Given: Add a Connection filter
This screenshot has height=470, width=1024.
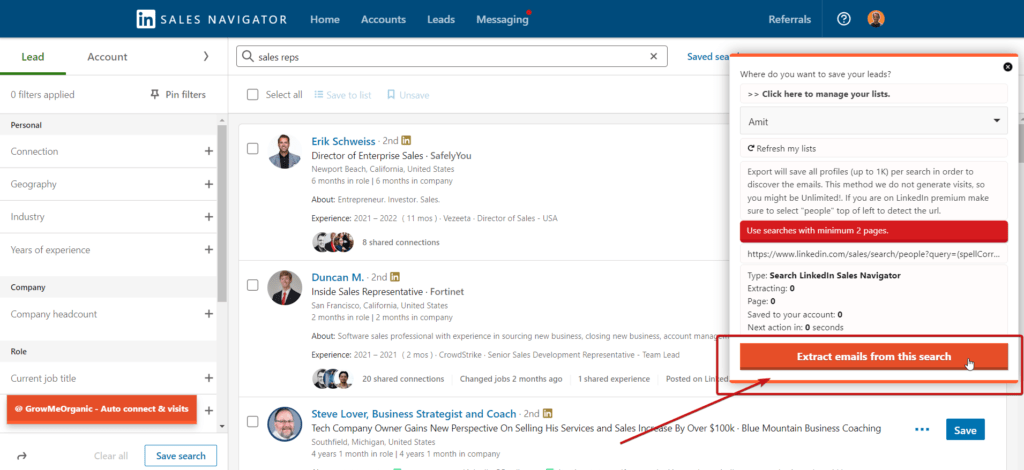Looking at the screenshot, I should (209, 151).
